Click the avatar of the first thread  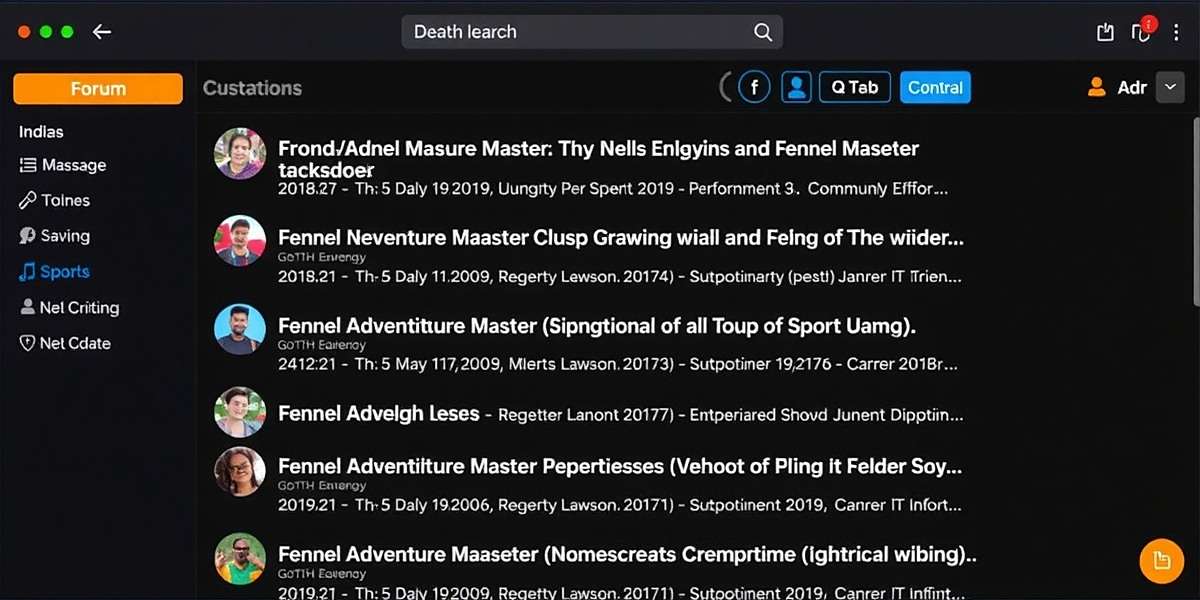pos(239,154)
